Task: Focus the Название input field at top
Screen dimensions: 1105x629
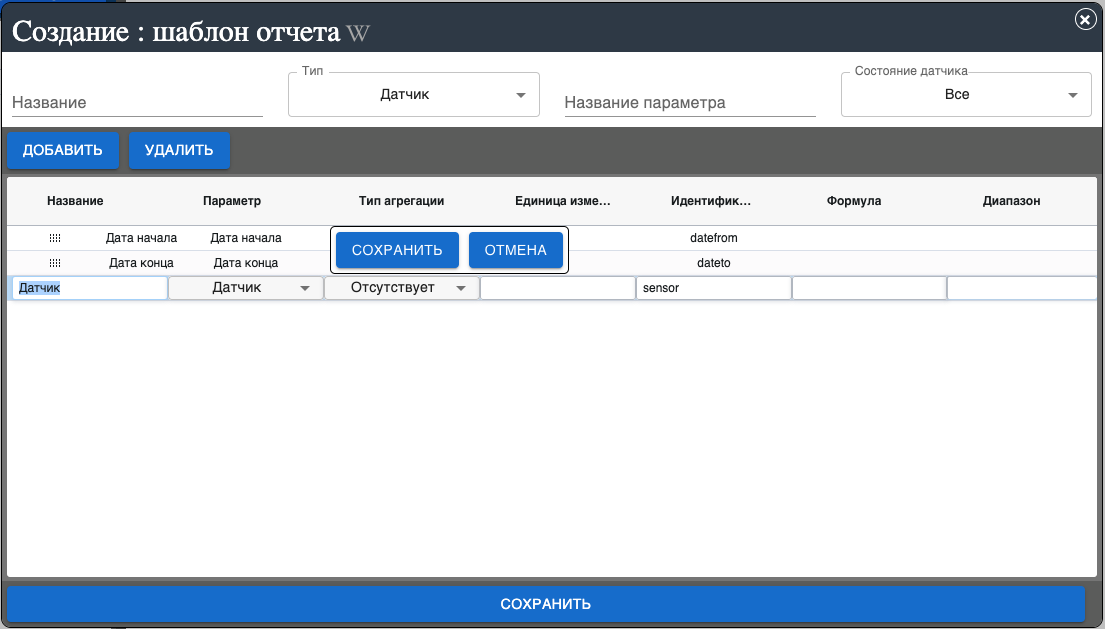Action: coord(137,102)
